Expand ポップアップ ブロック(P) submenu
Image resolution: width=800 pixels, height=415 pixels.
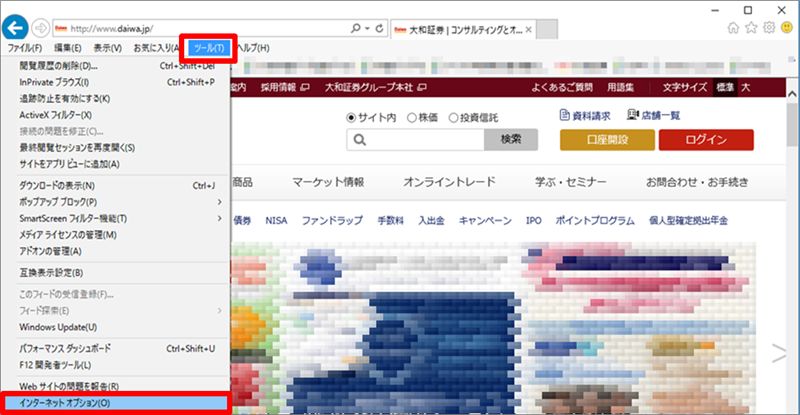coord(116,202)
